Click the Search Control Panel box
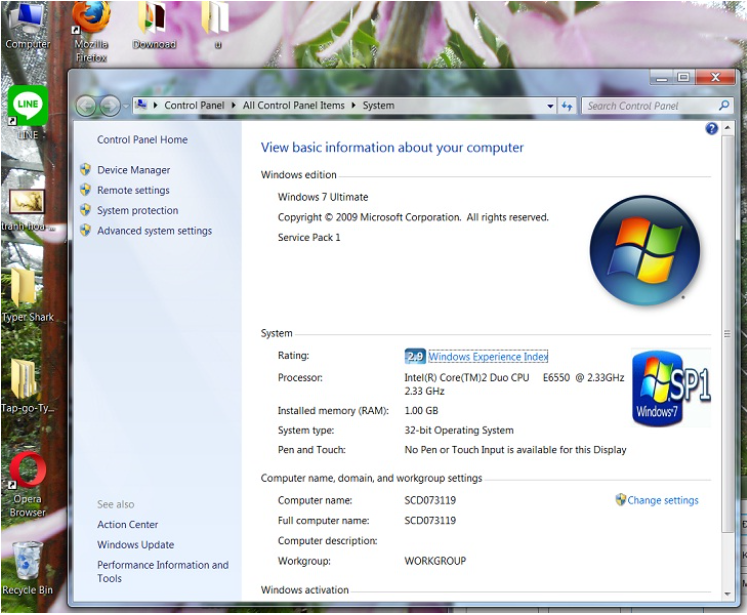Screen dimensions: 747x615 point(648,106)
